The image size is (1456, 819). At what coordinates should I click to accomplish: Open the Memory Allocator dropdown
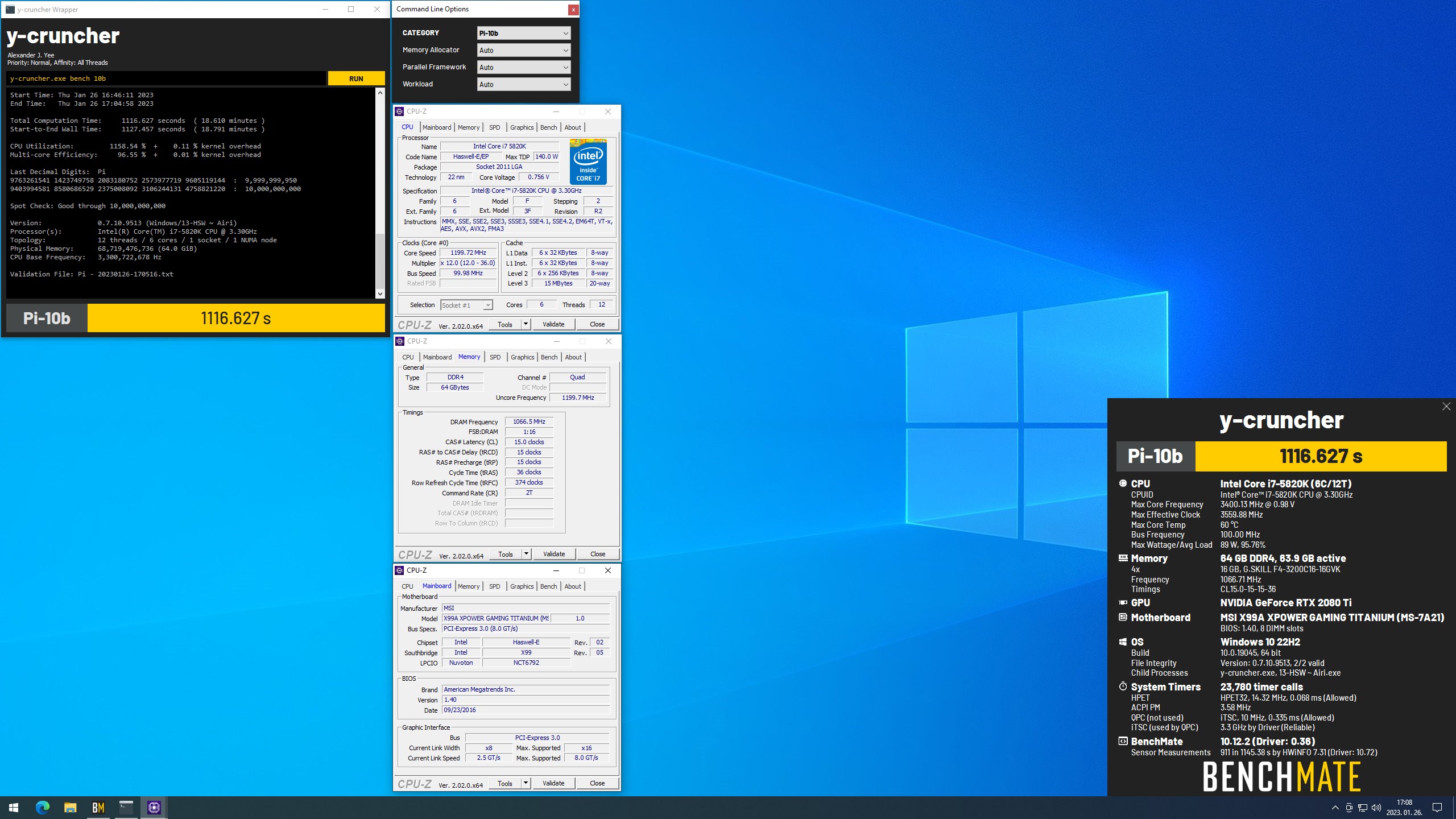pyautogui.click(x=523, y=50)
